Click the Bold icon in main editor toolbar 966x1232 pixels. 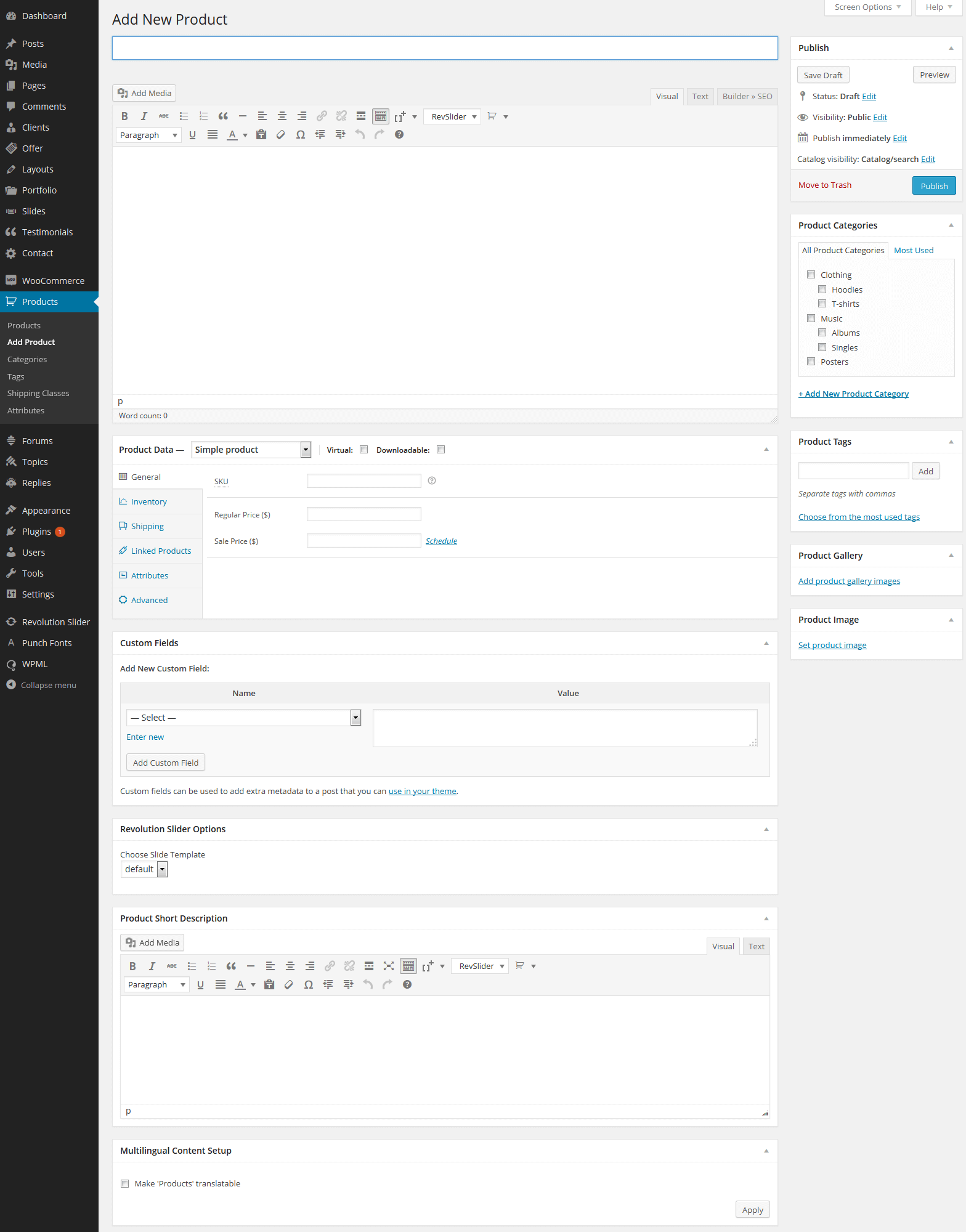point(124,116)
